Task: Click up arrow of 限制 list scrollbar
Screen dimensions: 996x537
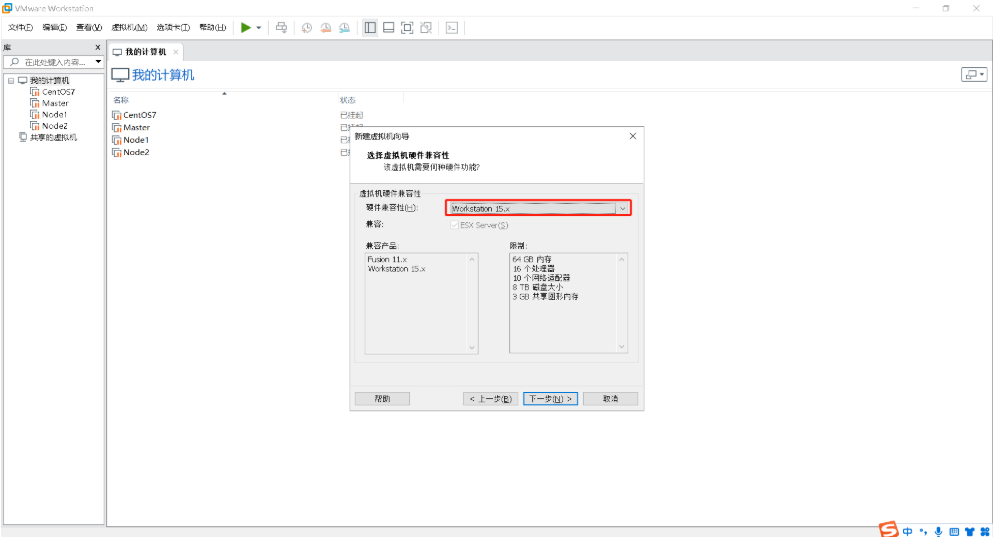Action: coord(622,259)
